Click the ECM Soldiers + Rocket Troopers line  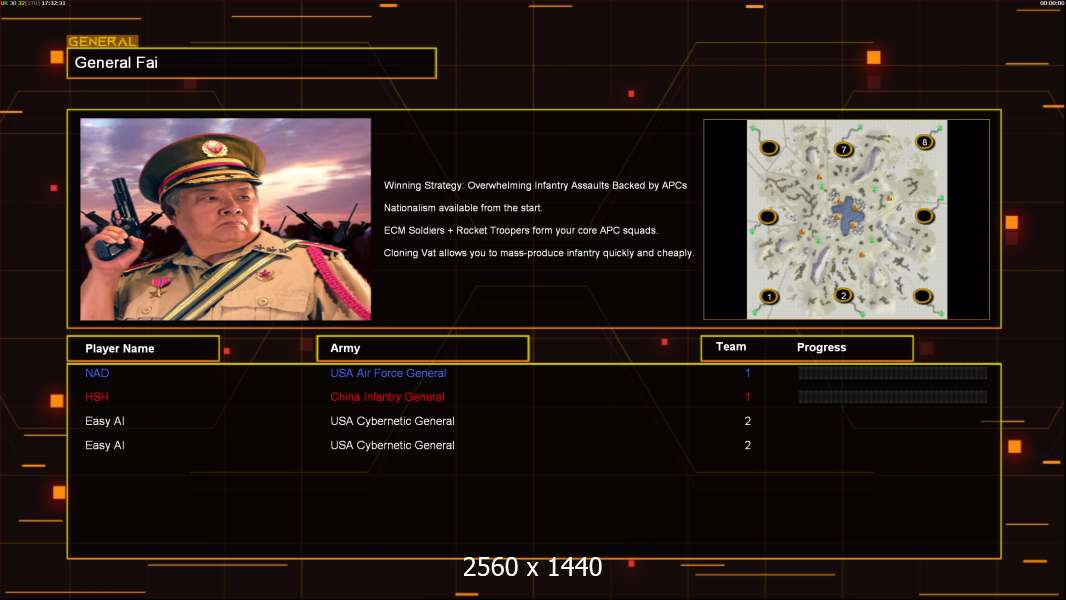point(521,230)
